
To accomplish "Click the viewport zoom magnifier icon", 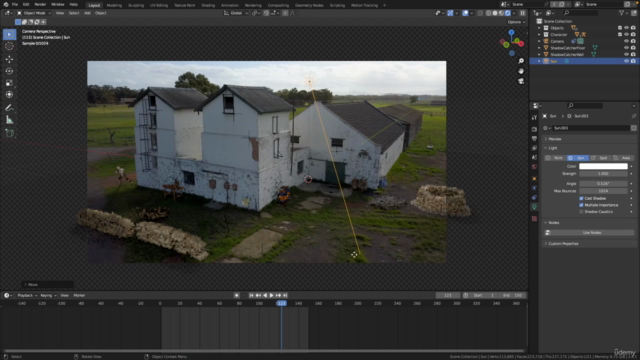I will [x=521, y=61].
